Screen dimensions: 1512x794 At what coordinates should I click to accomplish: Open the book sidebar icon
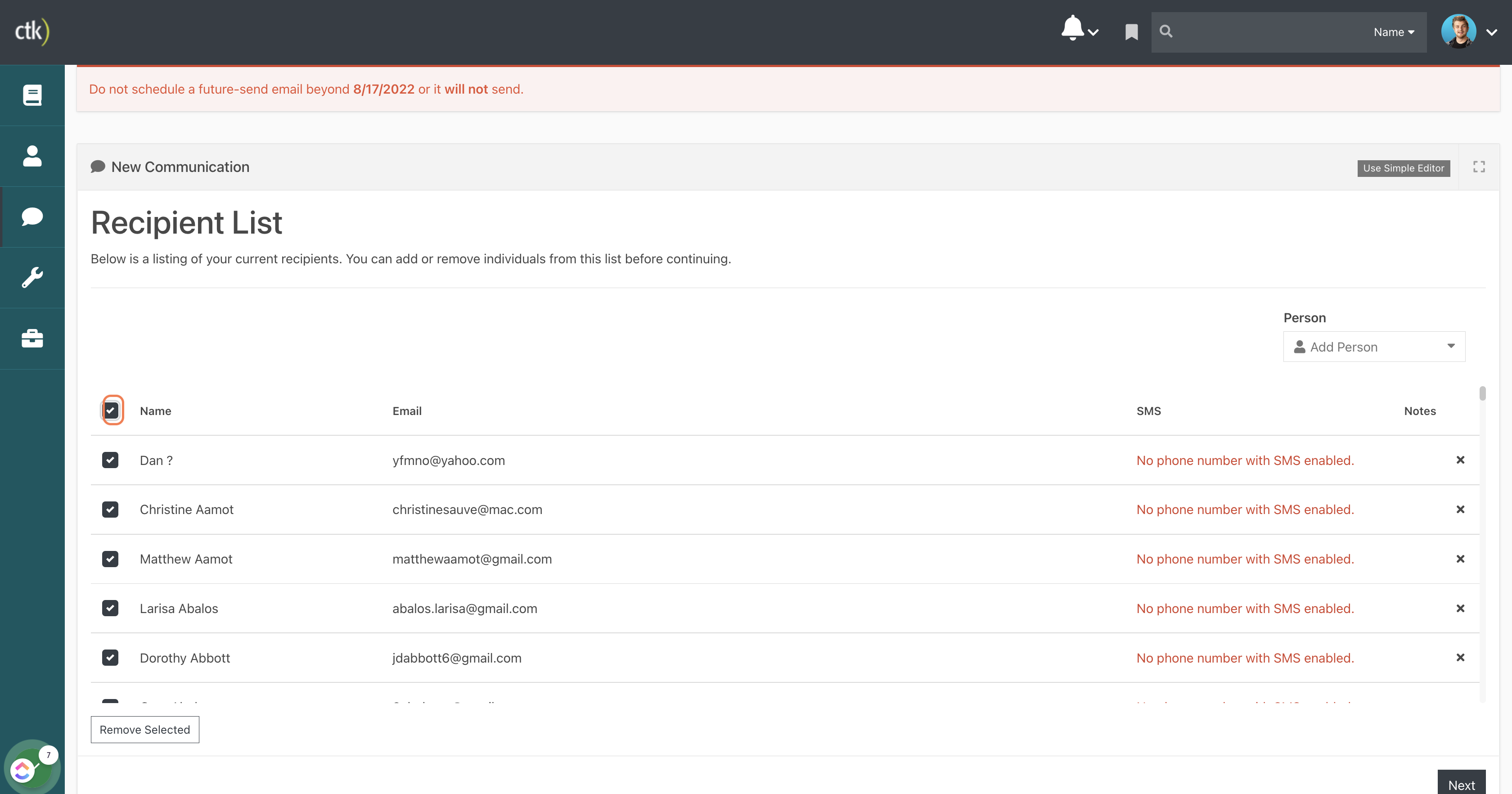(32, 95)
